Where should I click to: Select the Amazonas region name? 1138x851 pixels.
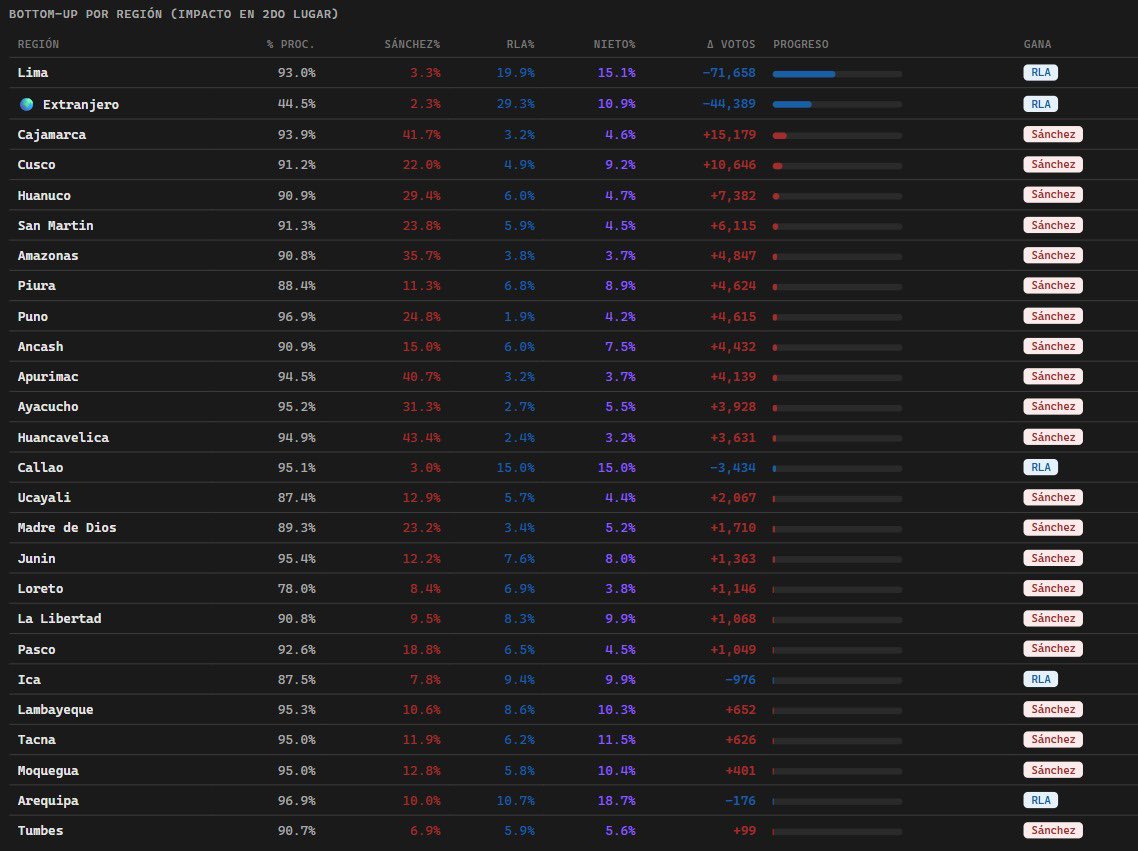point(48,255)
